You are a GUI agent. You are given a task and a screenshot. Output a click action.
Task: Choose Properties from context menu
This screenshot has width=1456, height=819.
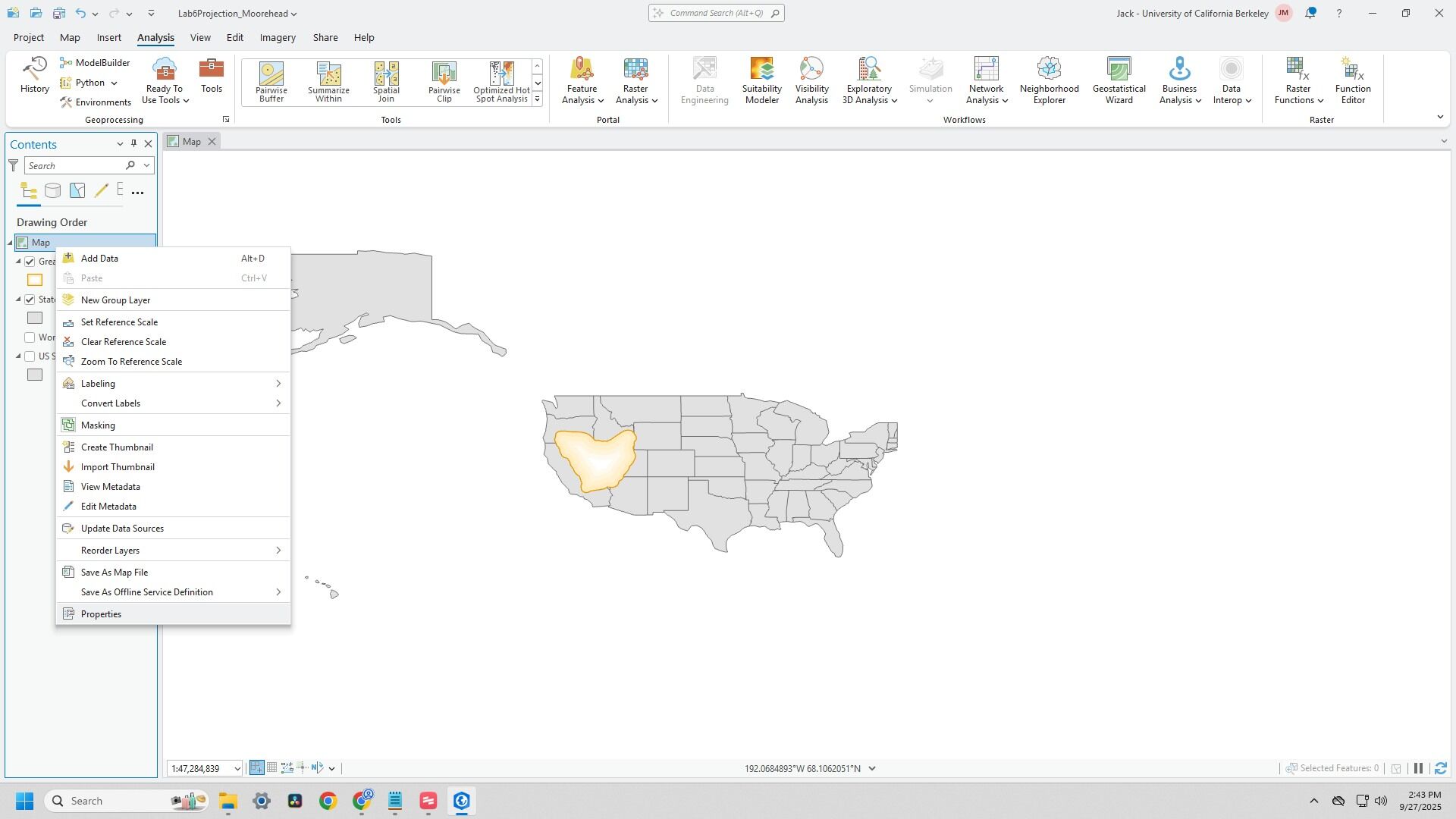pos(101,614)
